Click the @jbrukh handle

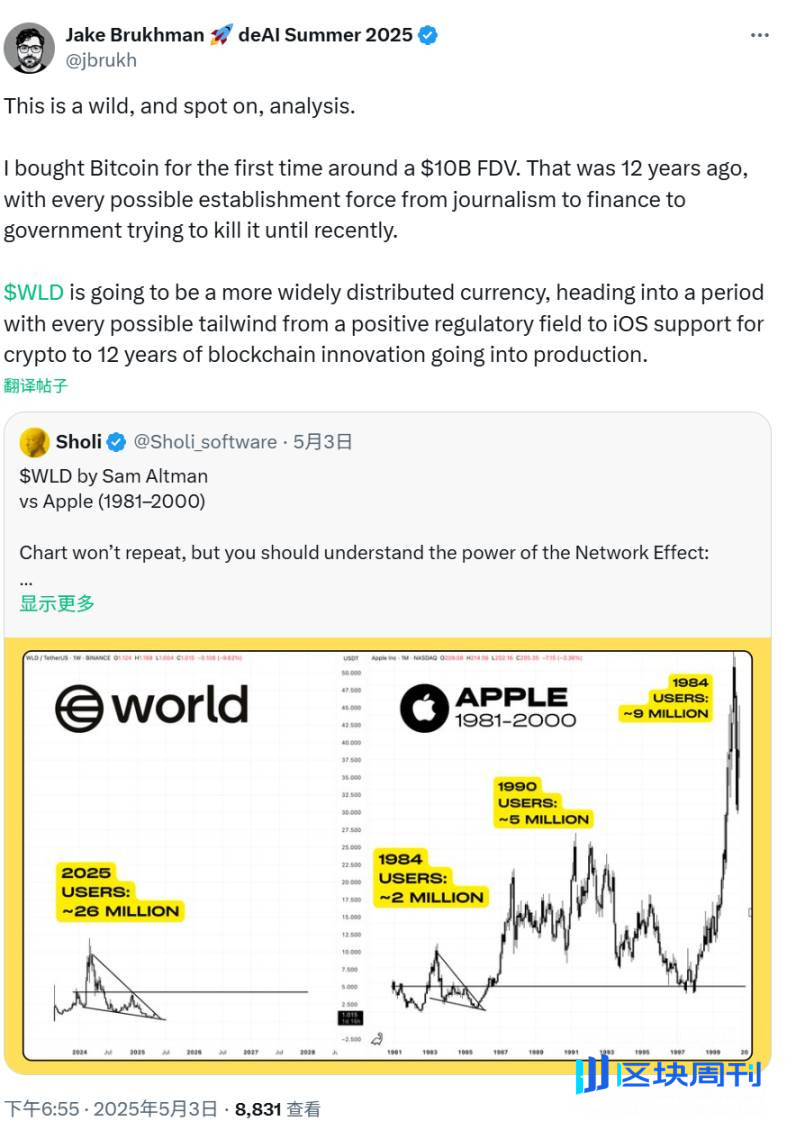click(101, 61)
